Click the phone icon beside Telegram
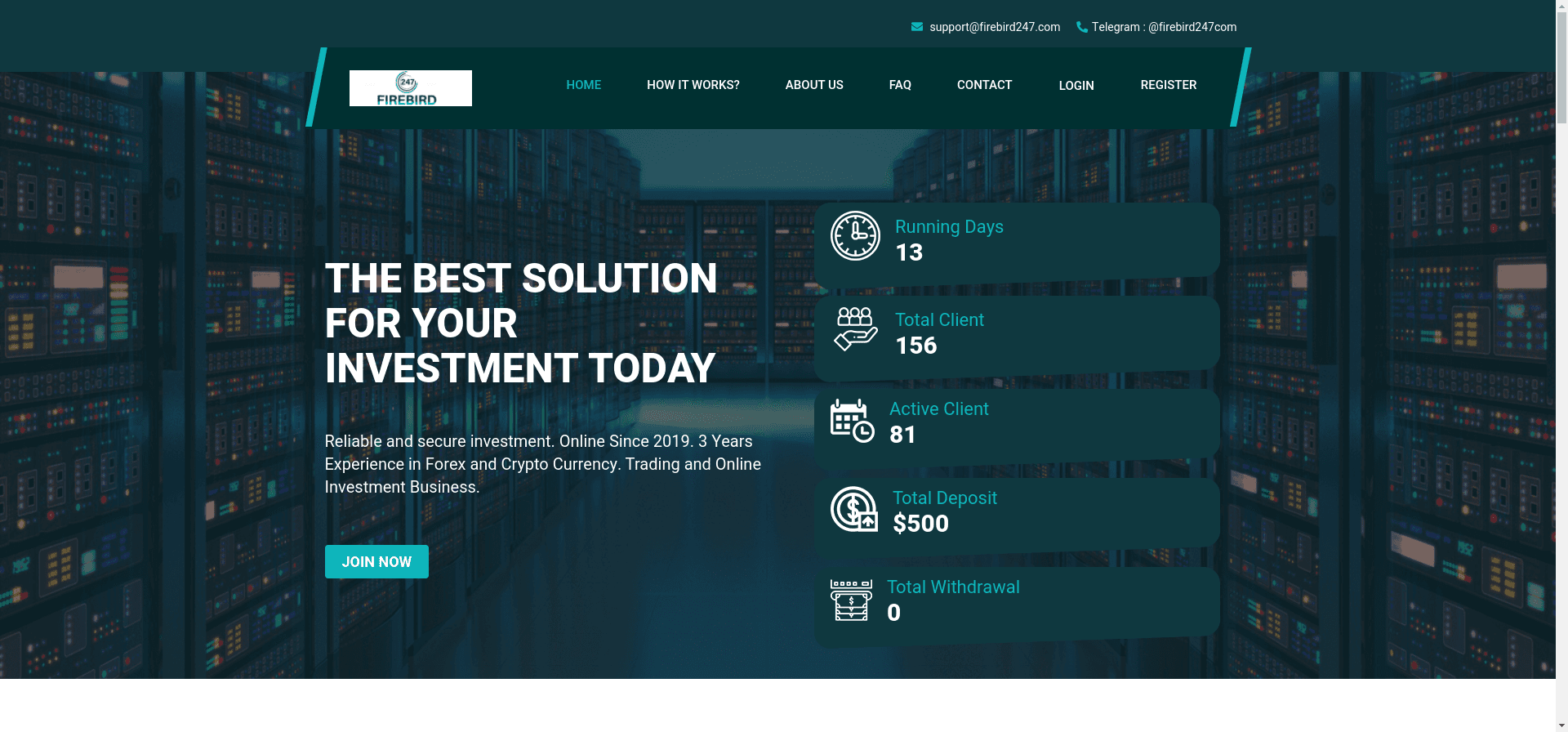Screen dimensions: 1568x732 [x=1082, y=27]
